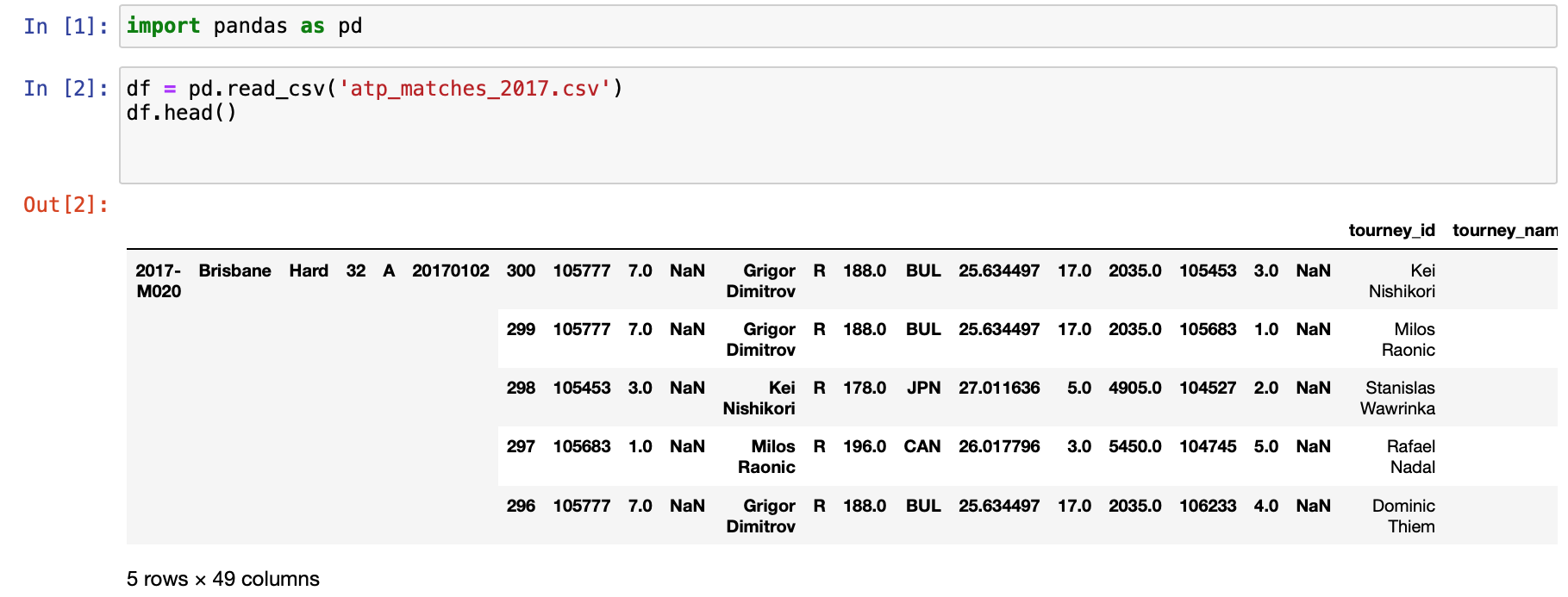Click the Hard surface cell

[309, 271]
